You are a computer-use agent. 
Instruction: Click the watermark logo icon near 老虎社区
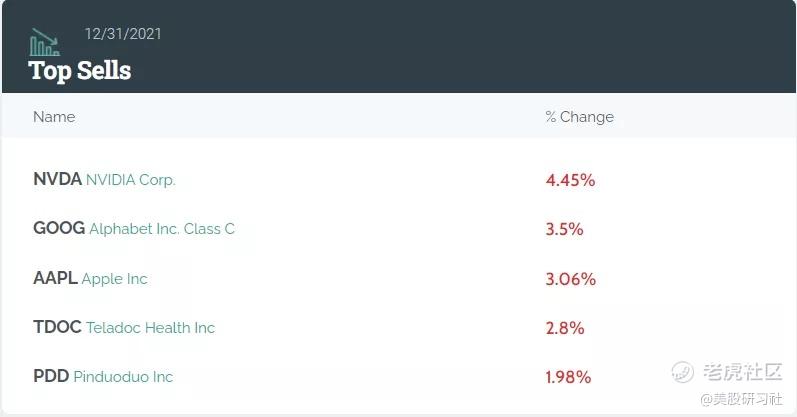tap(682, 372)
